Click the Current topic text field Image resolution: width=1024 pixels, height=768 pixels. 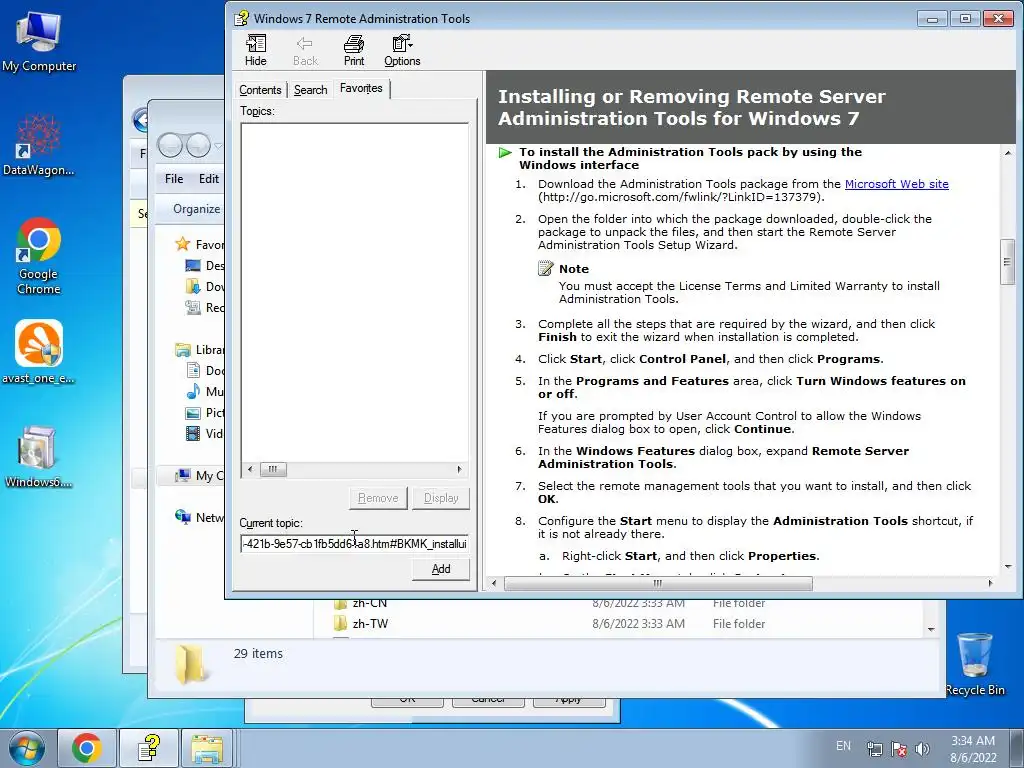[354, 543]
